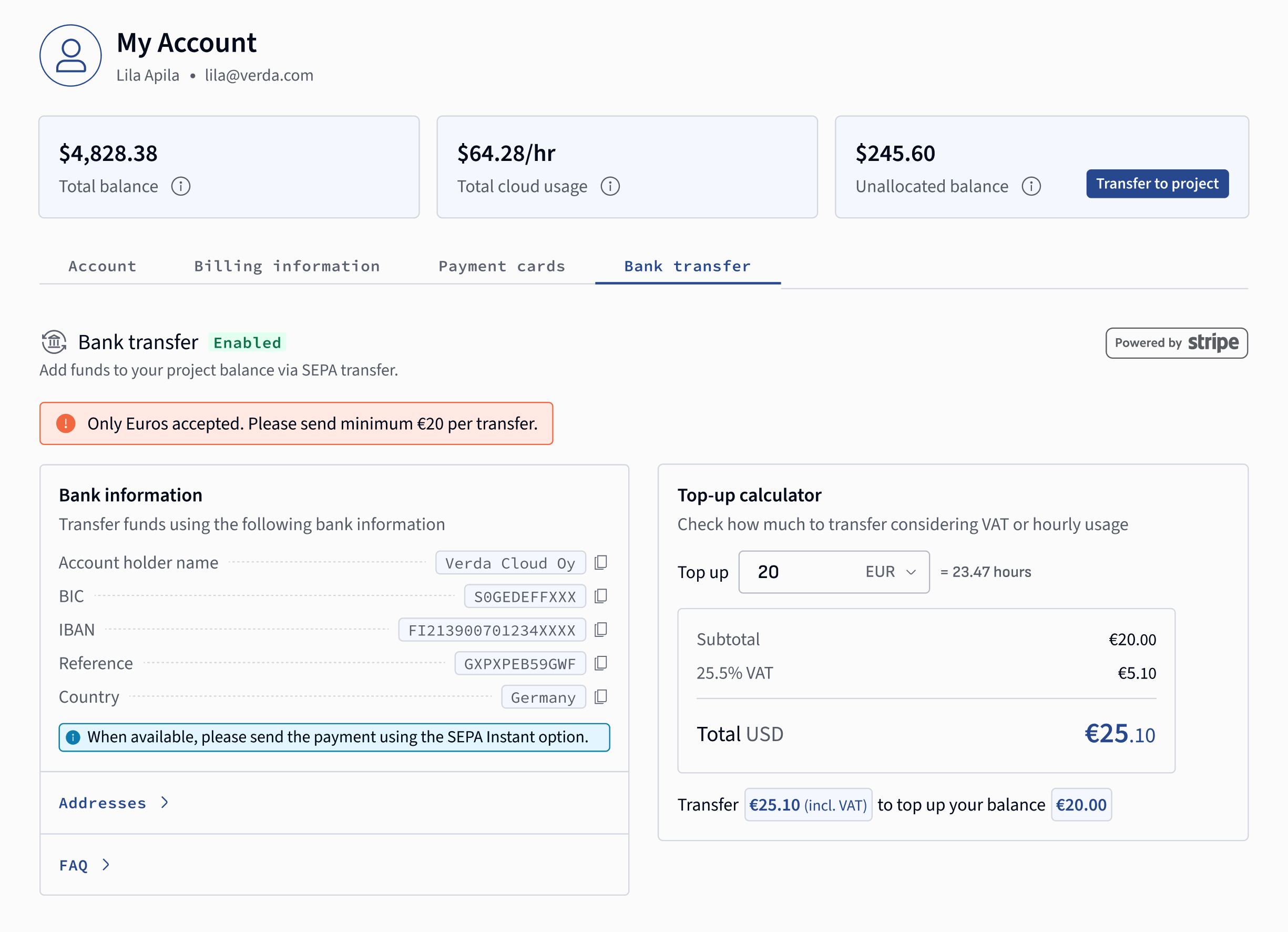This screenshot has width=1288, height=932.
Task: Show info about Total balance
Action: coord(181,186)
